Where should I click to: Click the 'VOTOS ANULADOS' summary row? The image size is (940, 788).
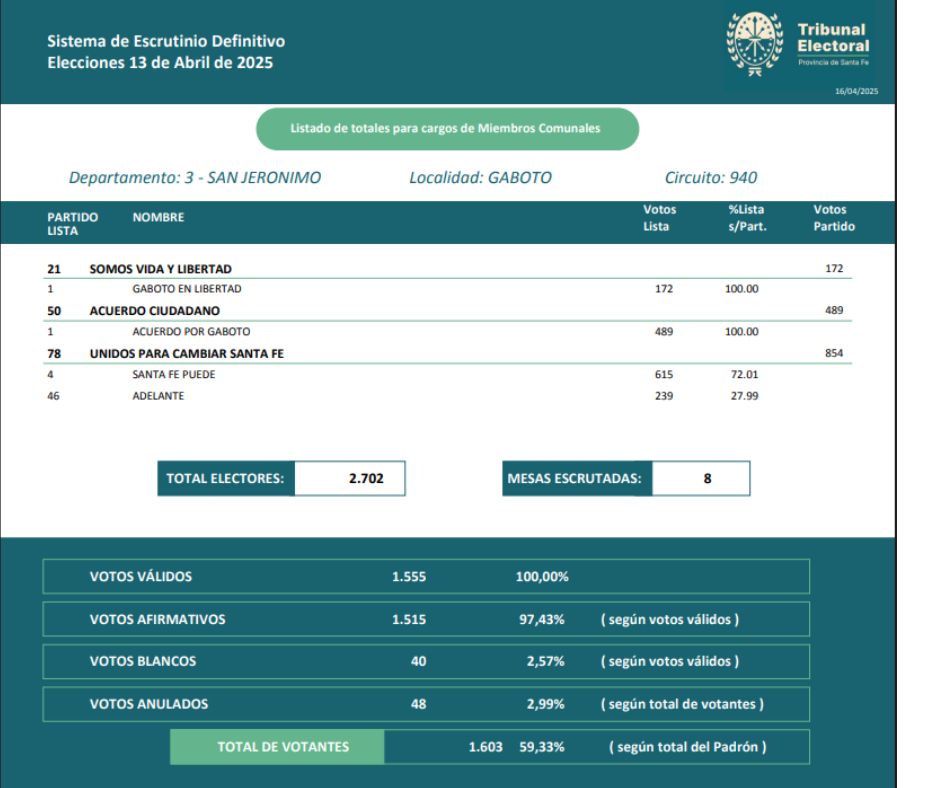[x=425, y=704]
